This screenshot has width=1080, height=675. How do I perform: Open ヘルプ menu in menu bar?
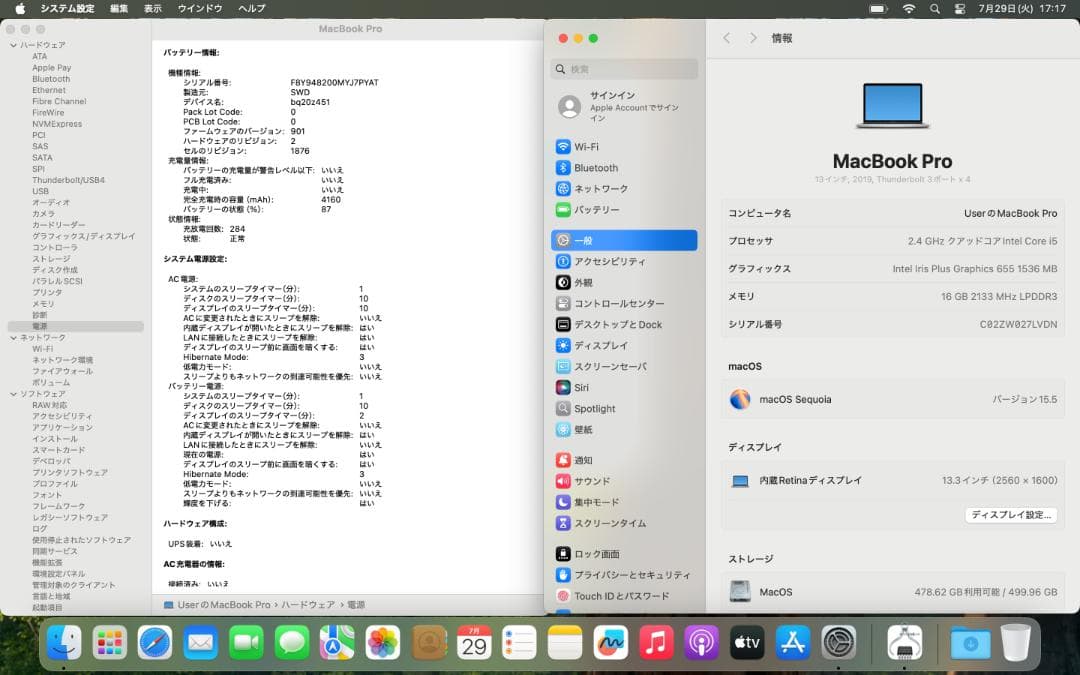pos(251,8)
